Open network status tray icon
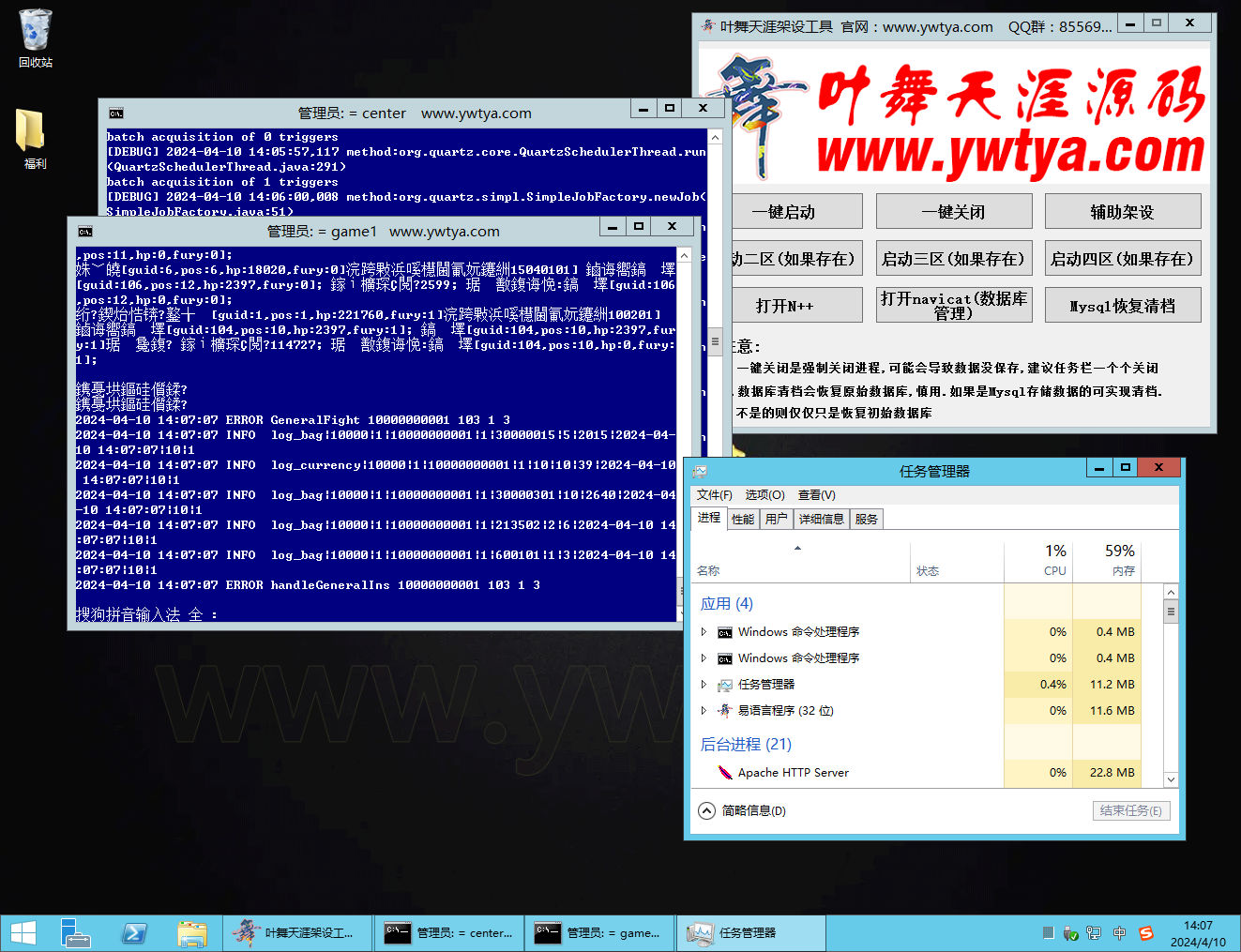This screenshot has height=952, width=1241. pos(1094,933)
